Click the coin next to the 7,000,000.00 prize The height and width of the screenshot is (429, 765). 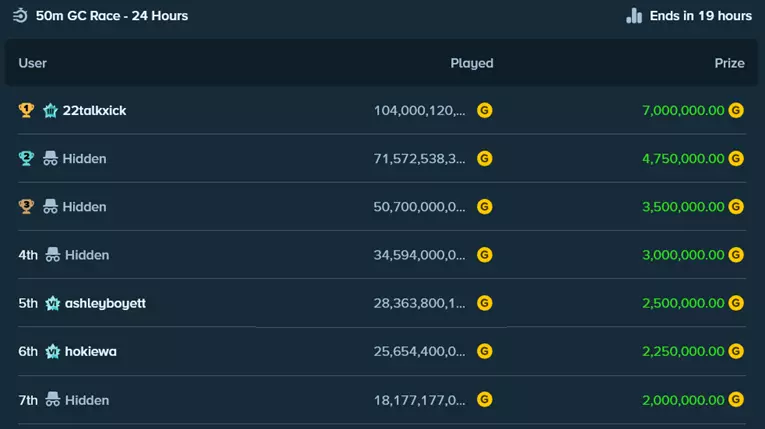[x=736, y=110]
